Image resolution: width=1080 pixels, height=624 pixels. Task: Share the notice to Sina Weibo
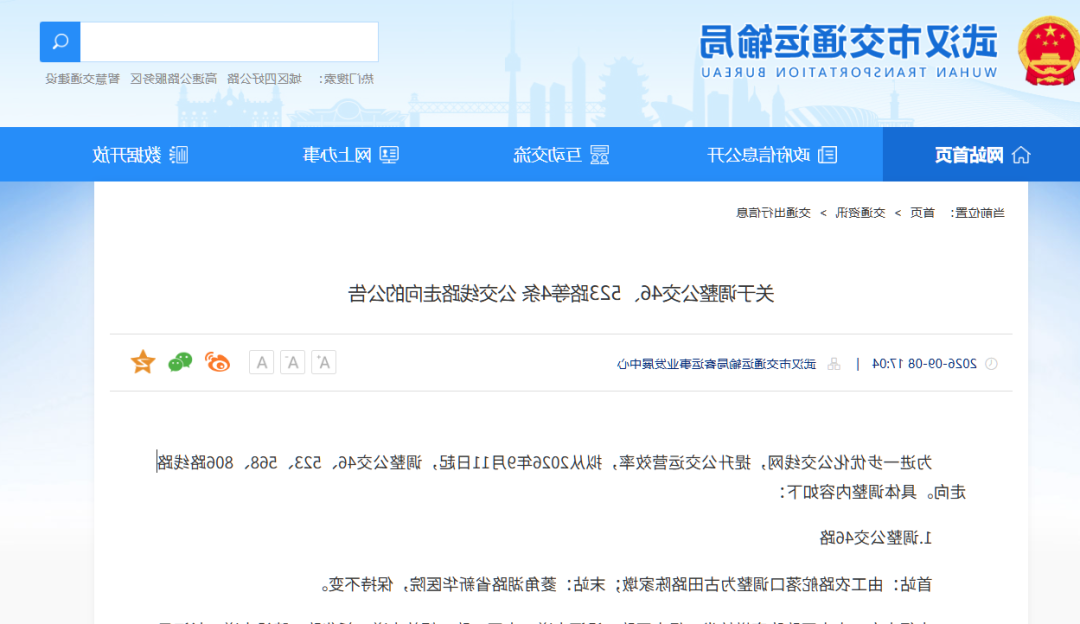217,362
